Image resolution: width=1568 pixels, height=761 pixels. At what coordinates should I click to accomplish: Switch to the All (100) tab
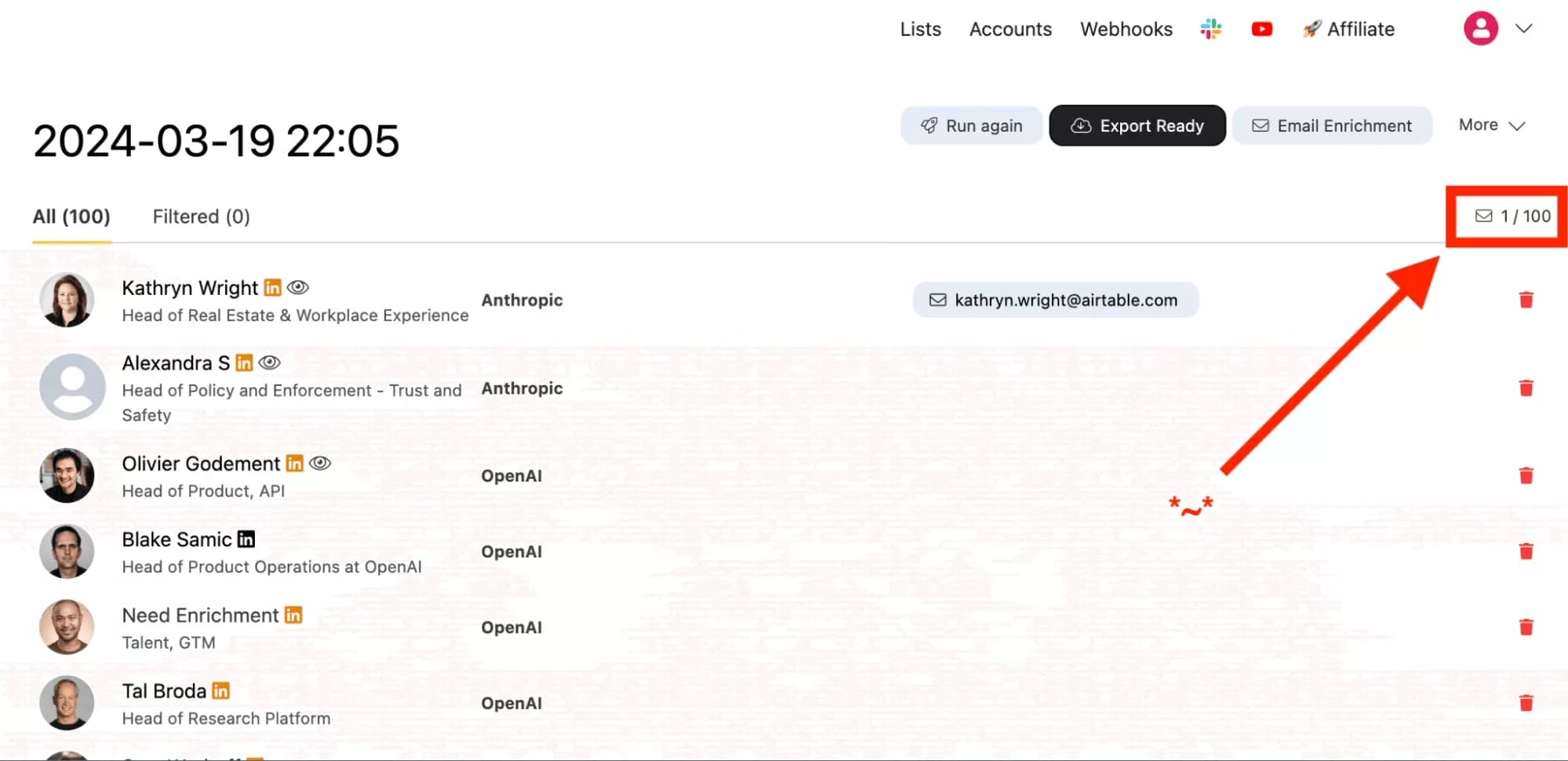[71, 217]
